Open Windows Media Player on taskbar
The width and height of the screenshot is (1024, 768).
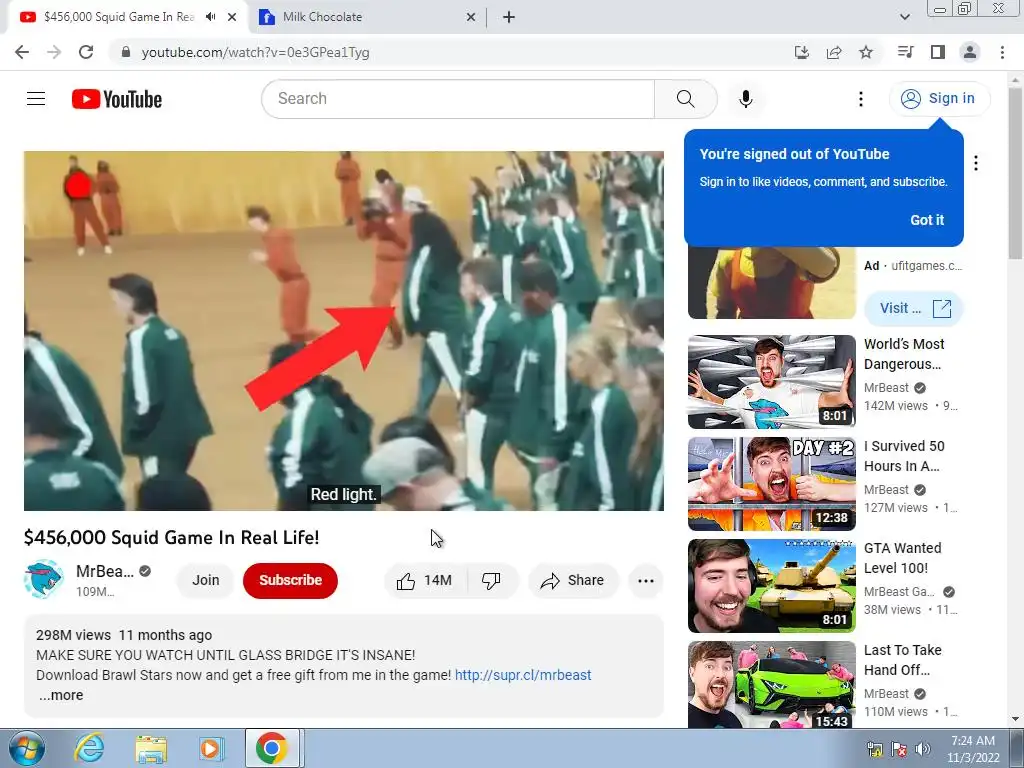[x=212, y=748]
